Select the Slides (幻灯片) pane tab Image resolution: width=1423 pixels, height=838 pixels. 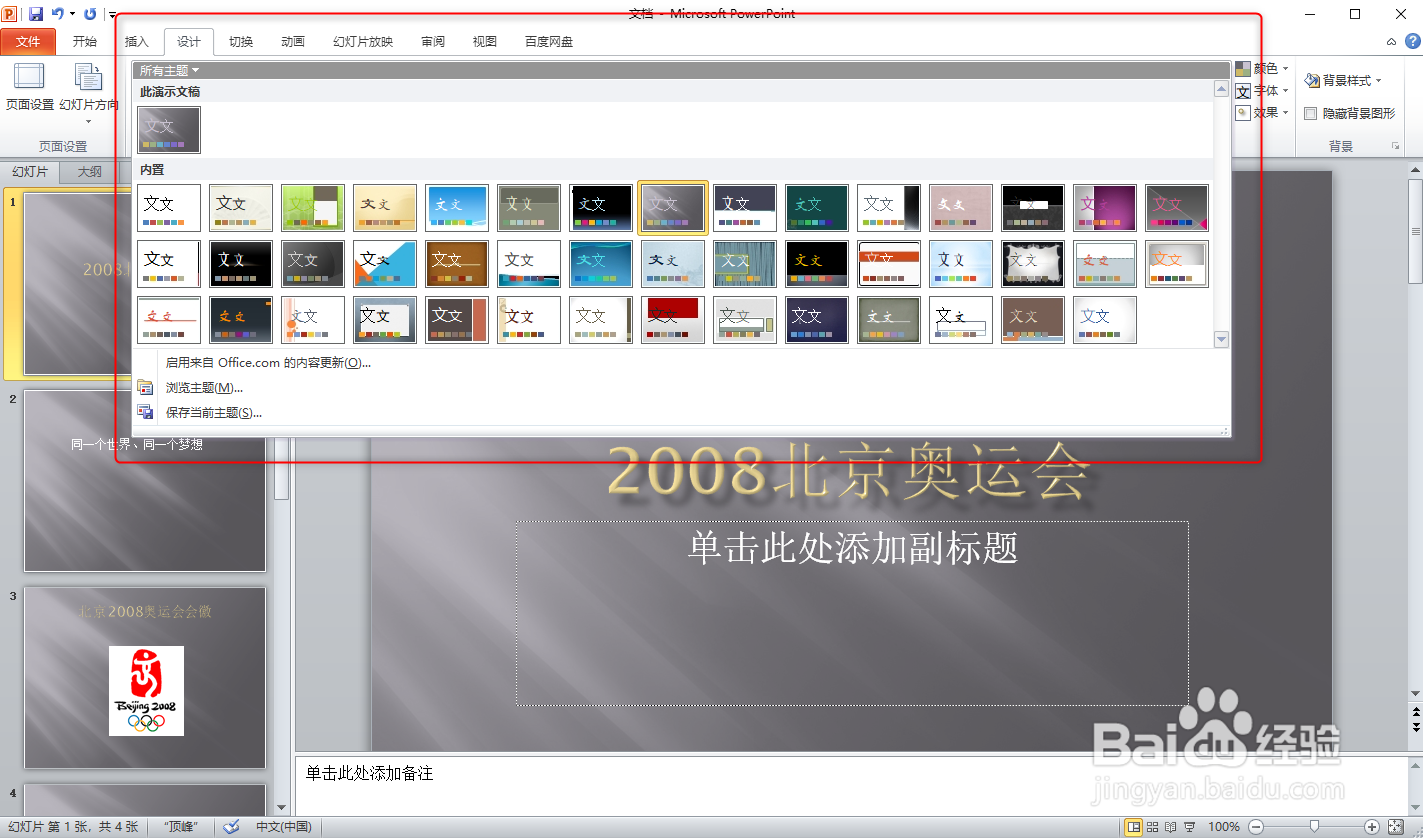click(x=30, y=172)
